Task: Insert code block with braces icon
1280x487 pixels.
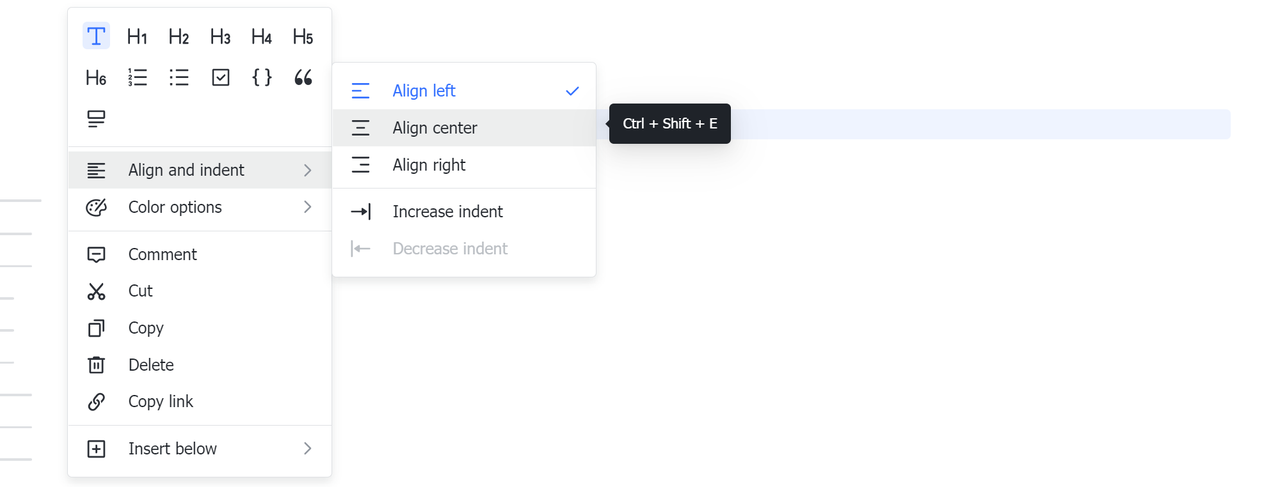Action: point(262,78)
